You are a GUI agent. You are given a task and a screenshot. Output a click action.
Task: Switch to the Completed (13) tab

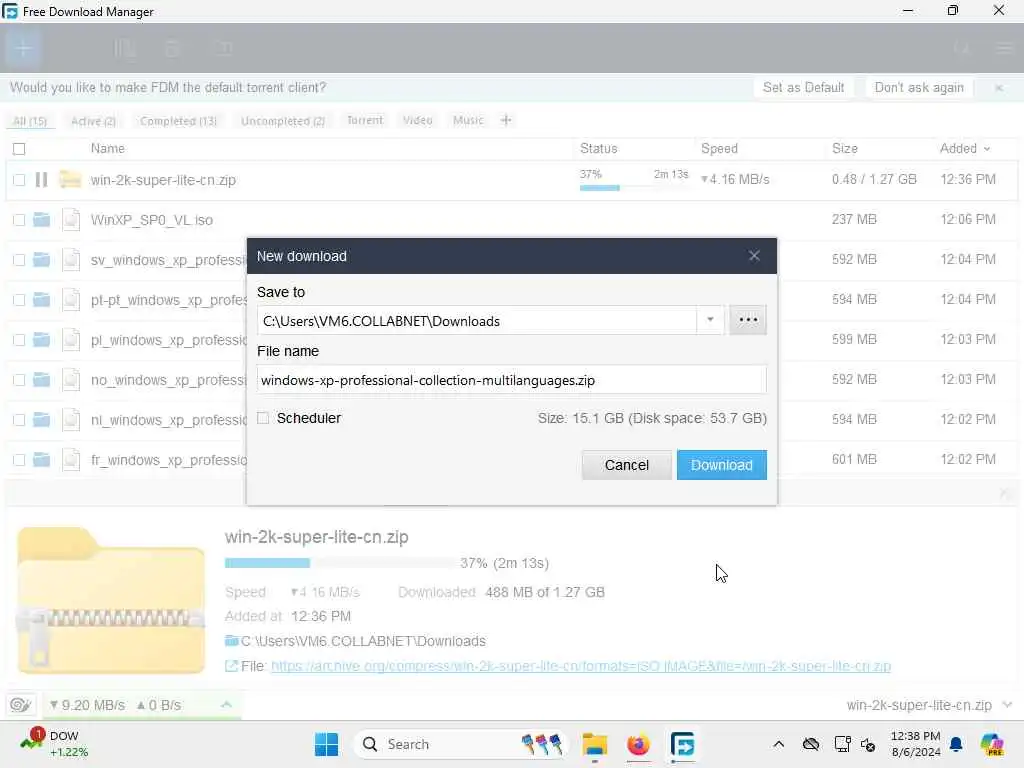[178, 121]
